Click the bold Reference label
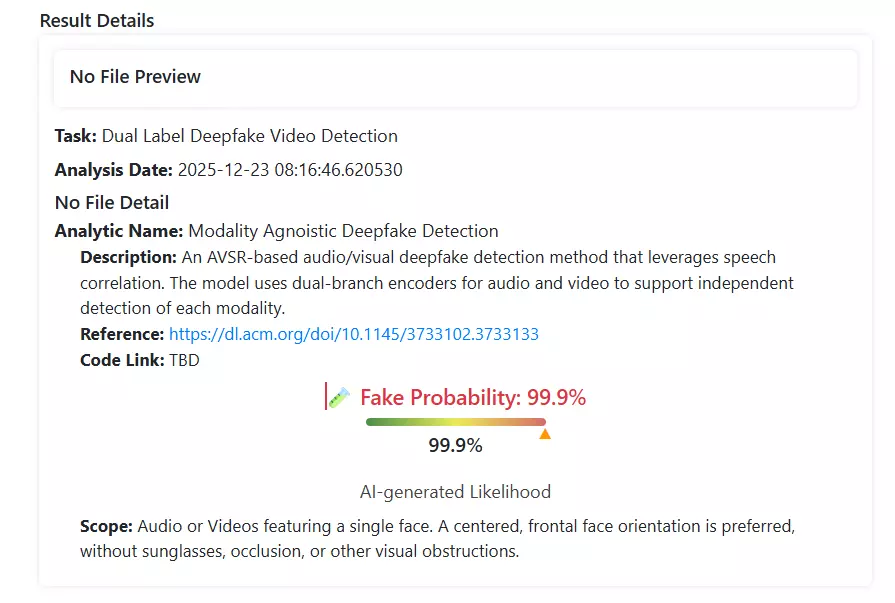895x603 pixels. [122, 334]
